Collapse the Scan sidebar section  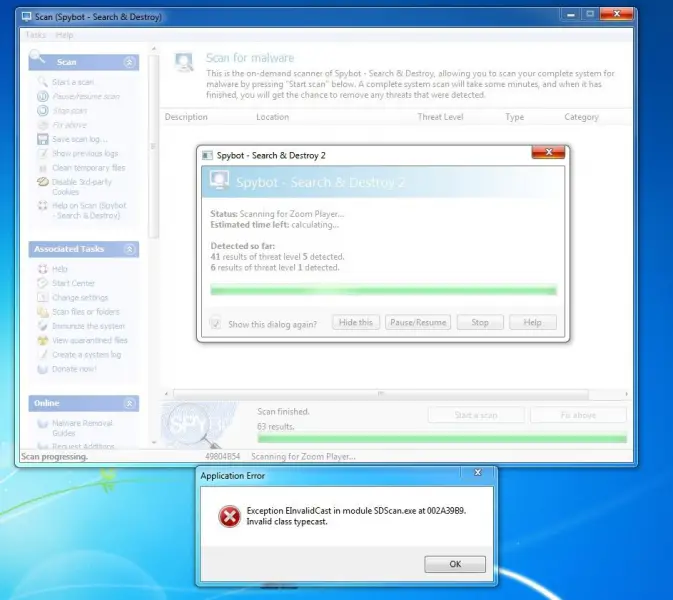(129, 62)
